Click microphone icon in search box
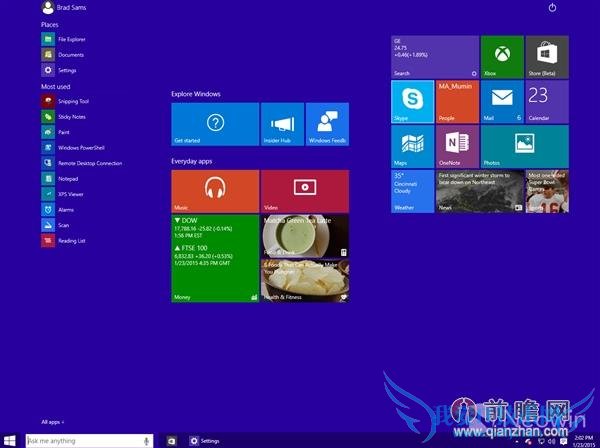Image resolution: width=600 pixels, height=448 pixels. pyautogui.click(x=146, y=441)
